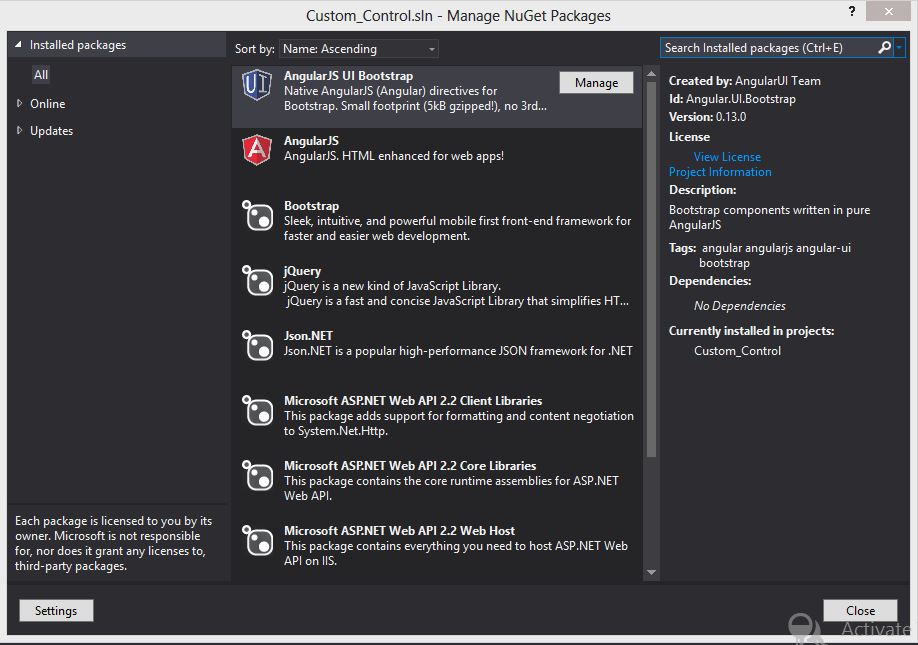The width and height of the screenshot is (918, 645).
Task: Click the Web API Web Host icon
Action: pyautogui.click(x=257, y=541)
